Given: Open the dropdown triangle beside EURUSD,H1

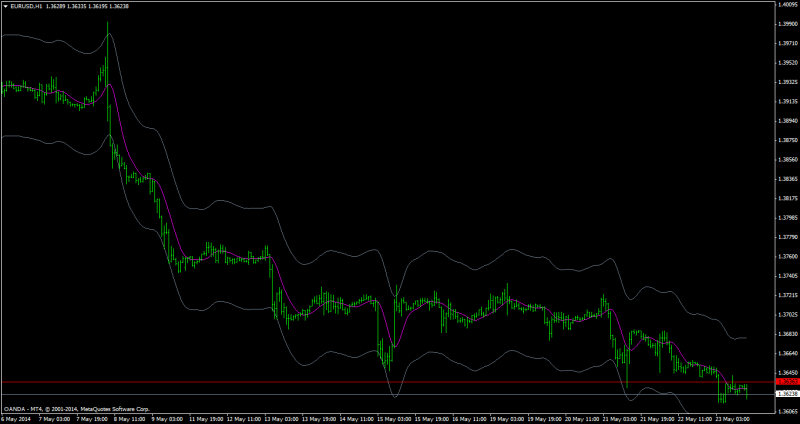Looking at the screenshot, I should click(6, 6).
